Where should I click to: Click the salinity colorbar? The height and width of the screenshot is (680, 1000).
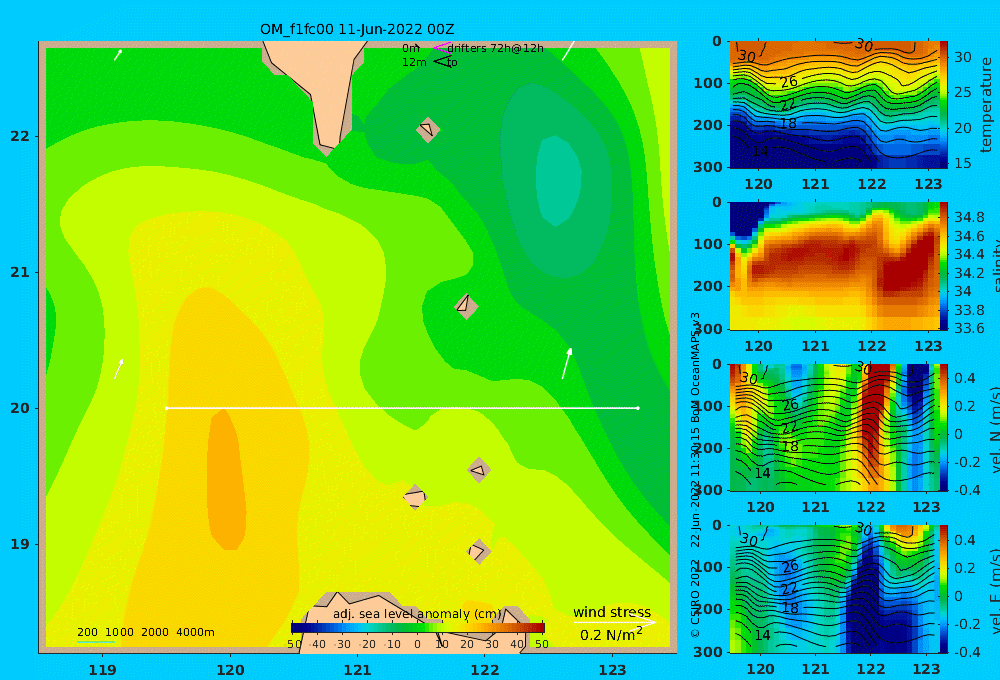point(944,266)
